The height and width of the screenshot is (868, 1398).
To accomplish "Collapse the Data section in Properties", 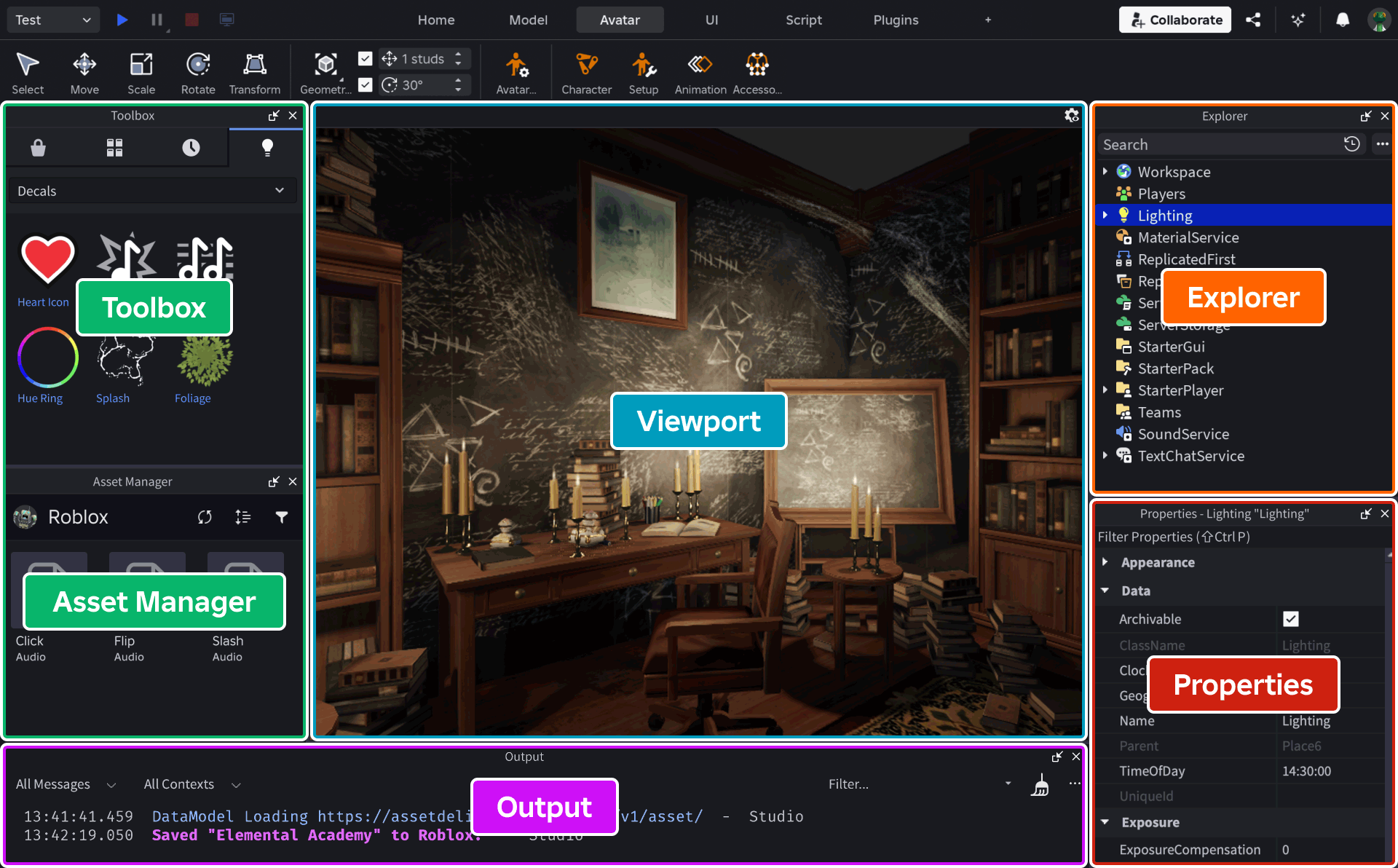I will 1105,591.
